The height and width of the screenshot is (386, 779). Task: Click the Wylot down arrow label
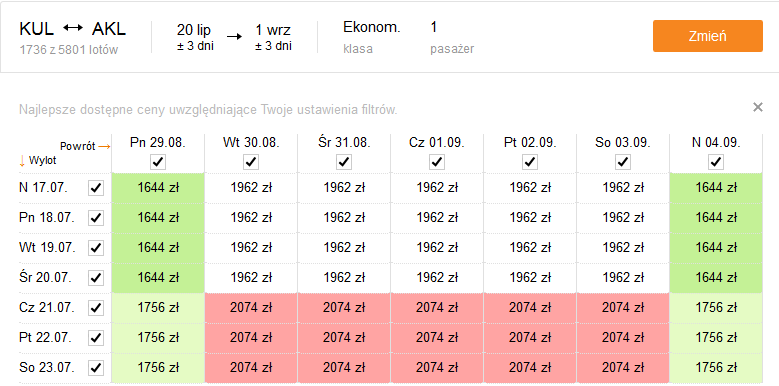click(38, 160)
